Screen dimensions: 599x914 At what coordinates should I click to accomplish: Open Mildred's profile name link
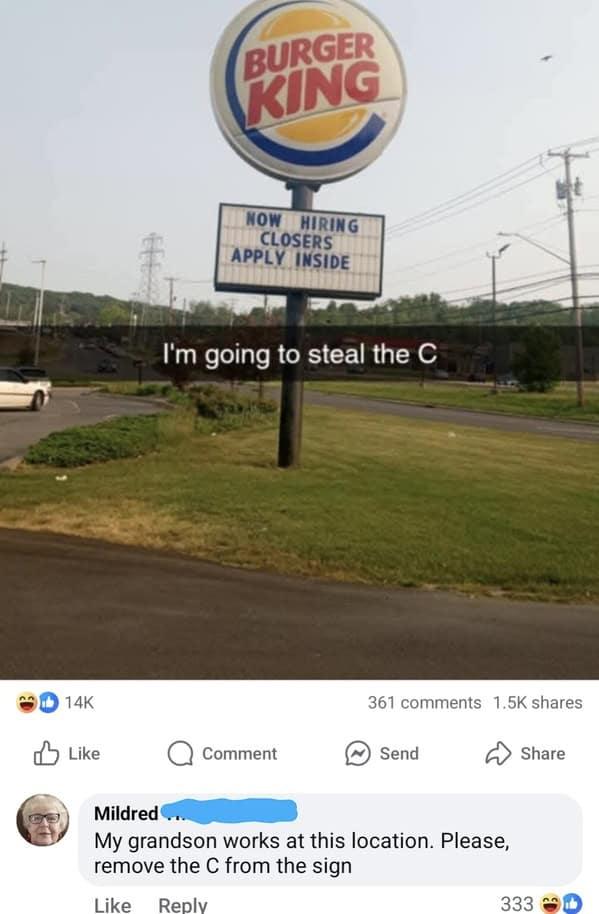[x=126, y=813]
